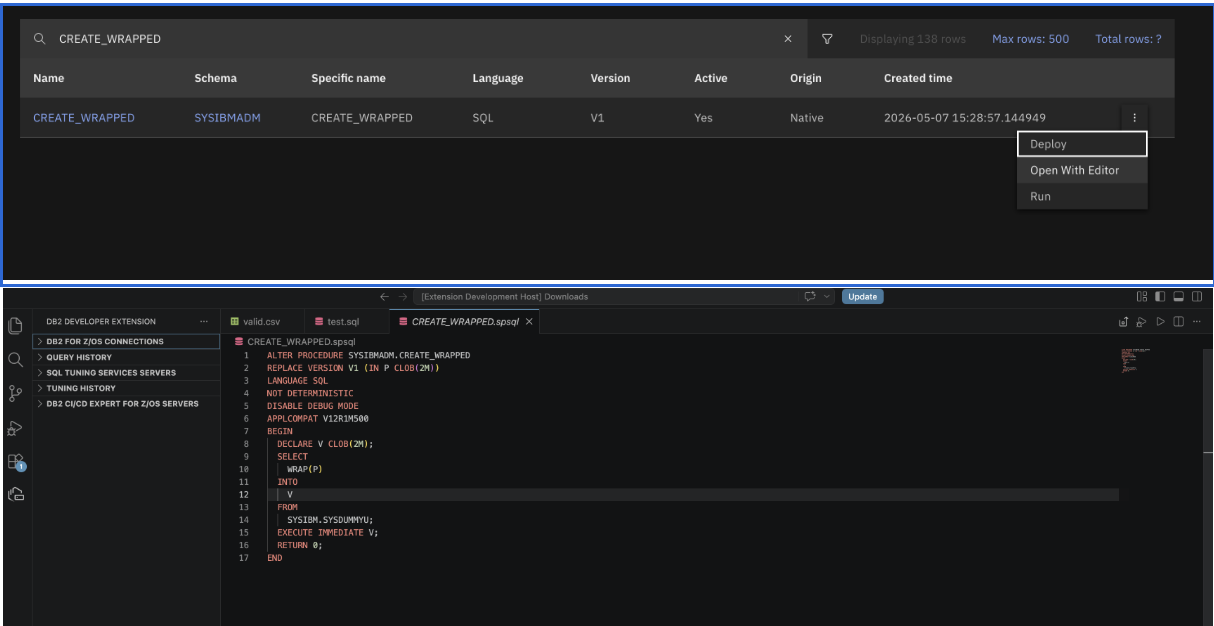
Task: Click Total rows: ? link
Action: (1128, 39)
